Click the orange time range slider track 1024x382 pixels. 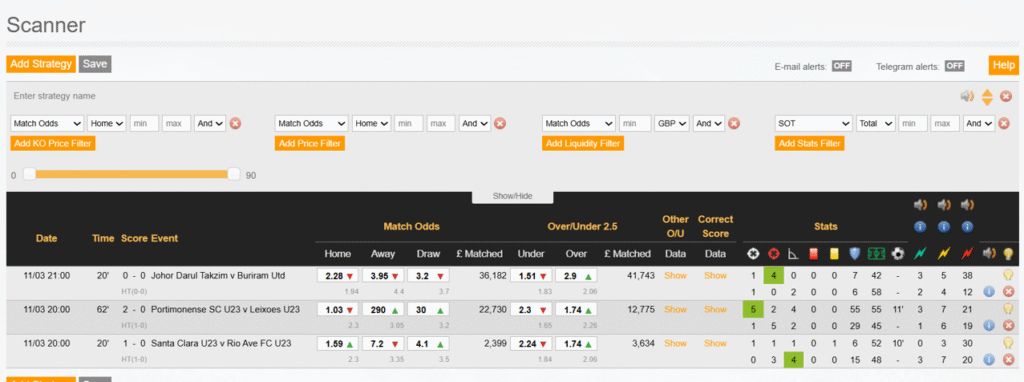pos(131,174)
